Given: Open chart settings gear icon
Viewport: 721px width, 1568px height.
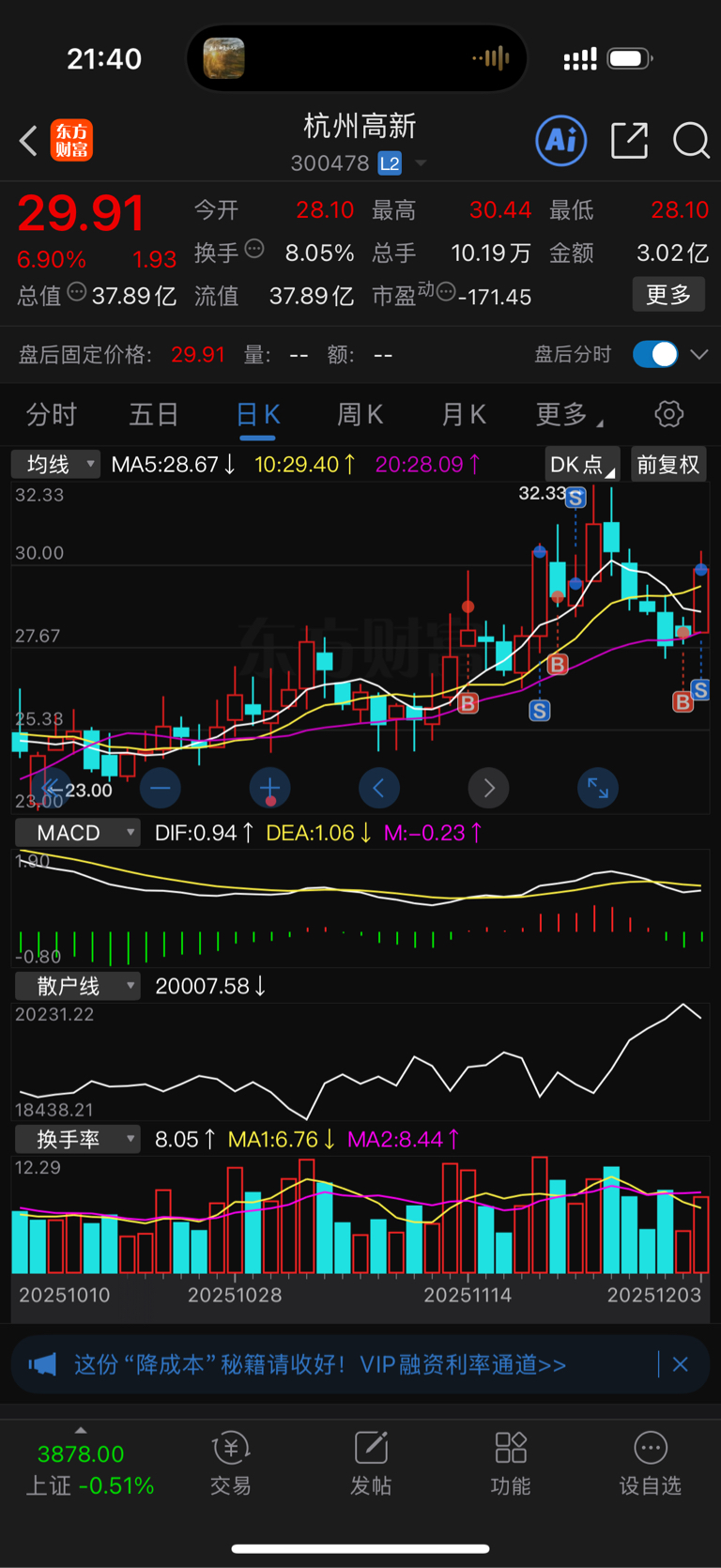Looking at the screenshot, I should point(668,414).
